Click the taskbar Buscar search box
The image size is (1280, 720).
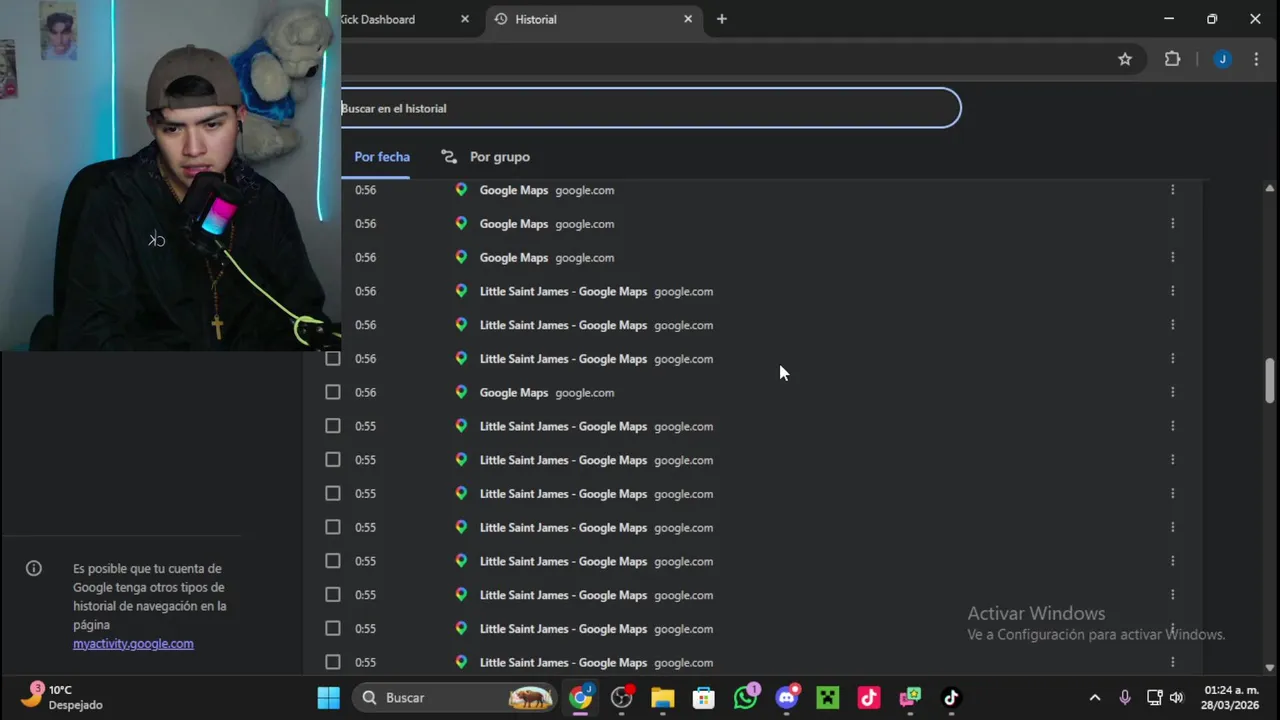pos(456,698)
